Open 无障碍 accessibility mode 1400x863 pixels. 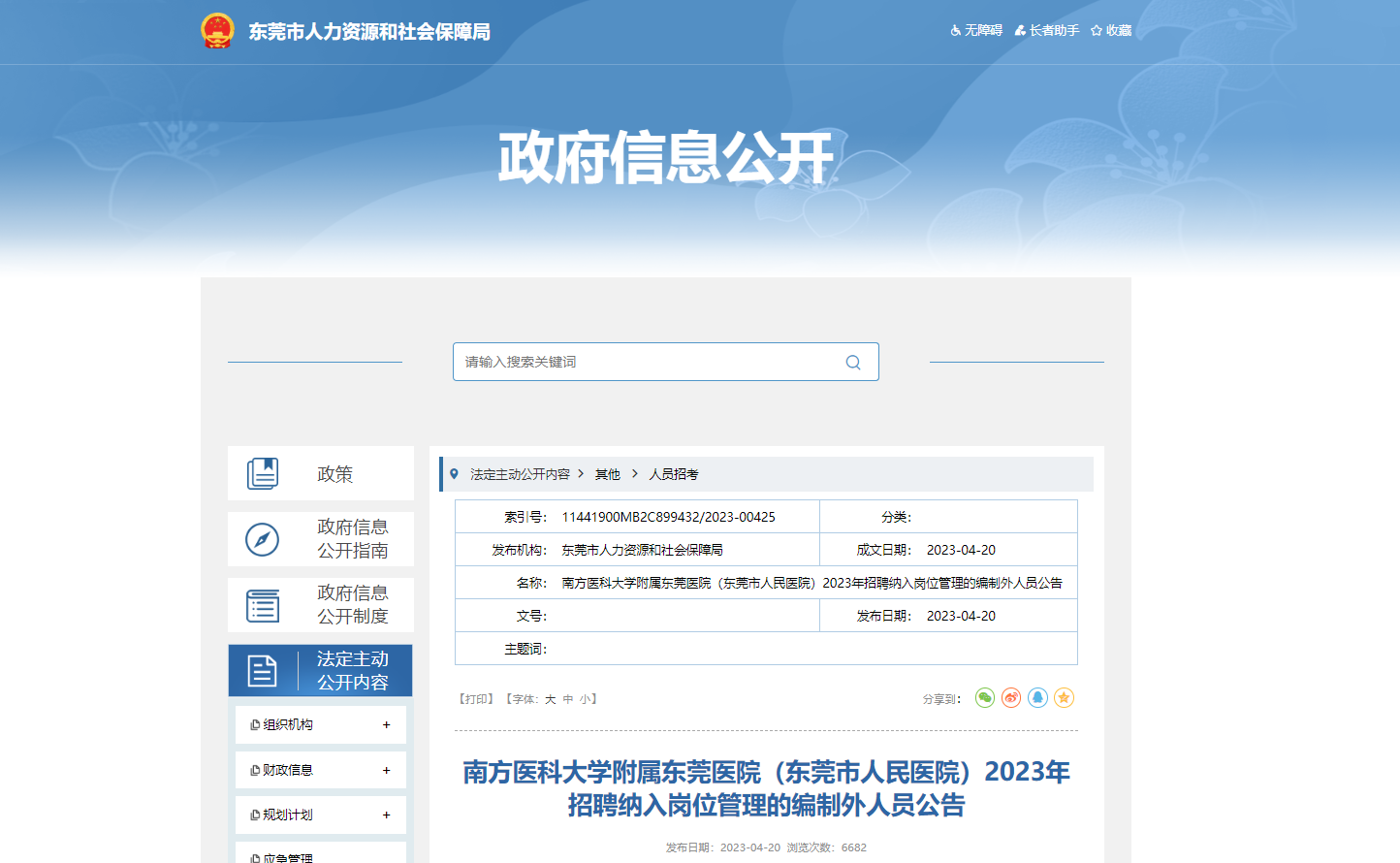(x=976, y=31)
